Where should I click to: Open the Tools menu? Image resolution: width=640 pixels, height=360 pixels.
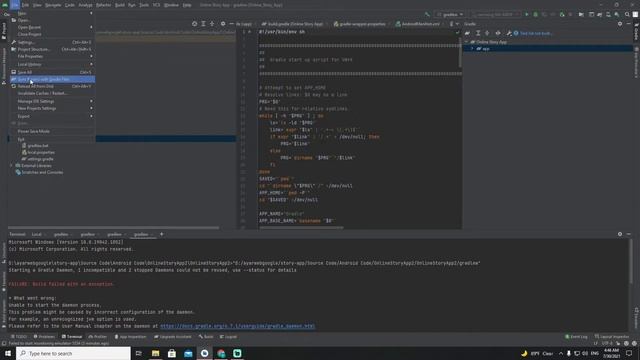(x=144, y=5)
